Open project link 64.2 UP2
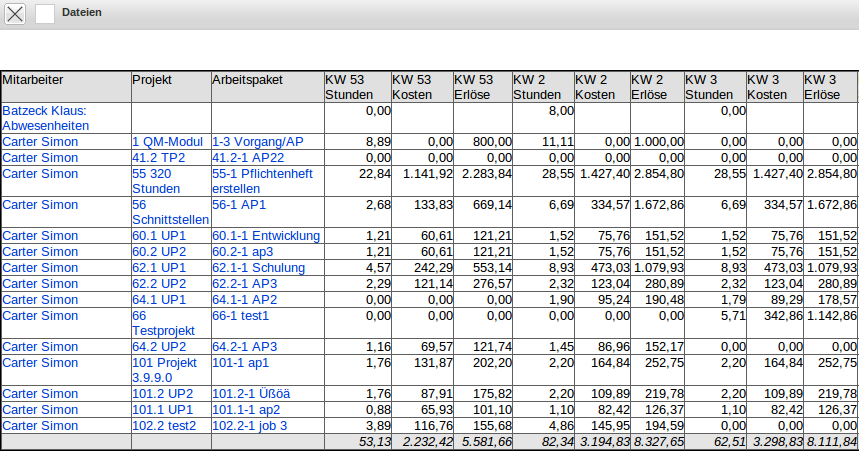 pyautogui.click(x=159, y=346)
